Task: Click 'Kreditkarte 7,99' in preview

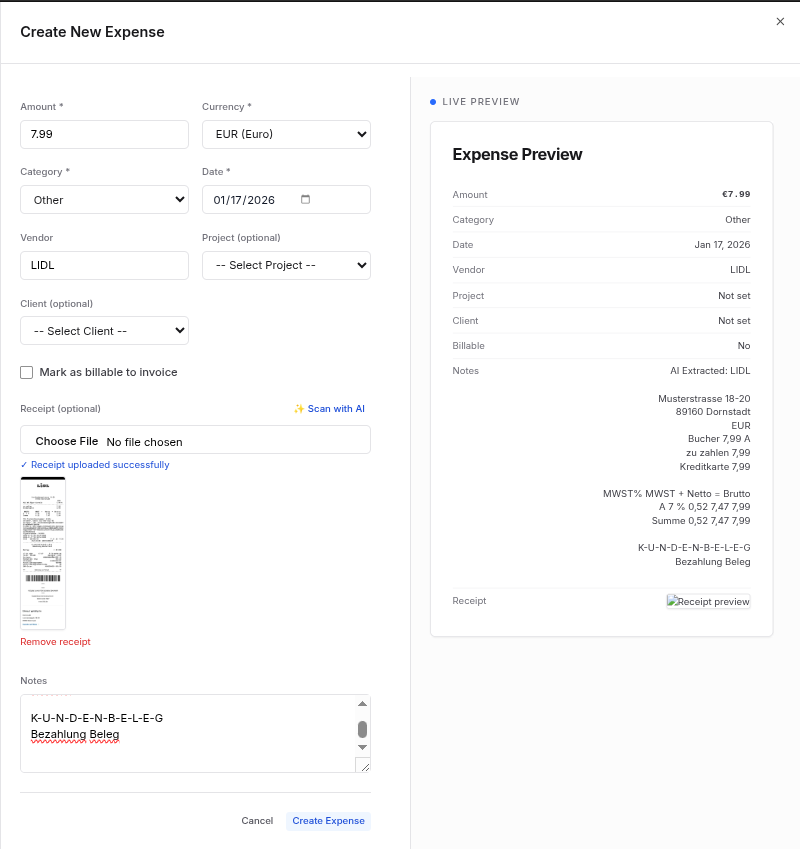Action: coord(715,467)
